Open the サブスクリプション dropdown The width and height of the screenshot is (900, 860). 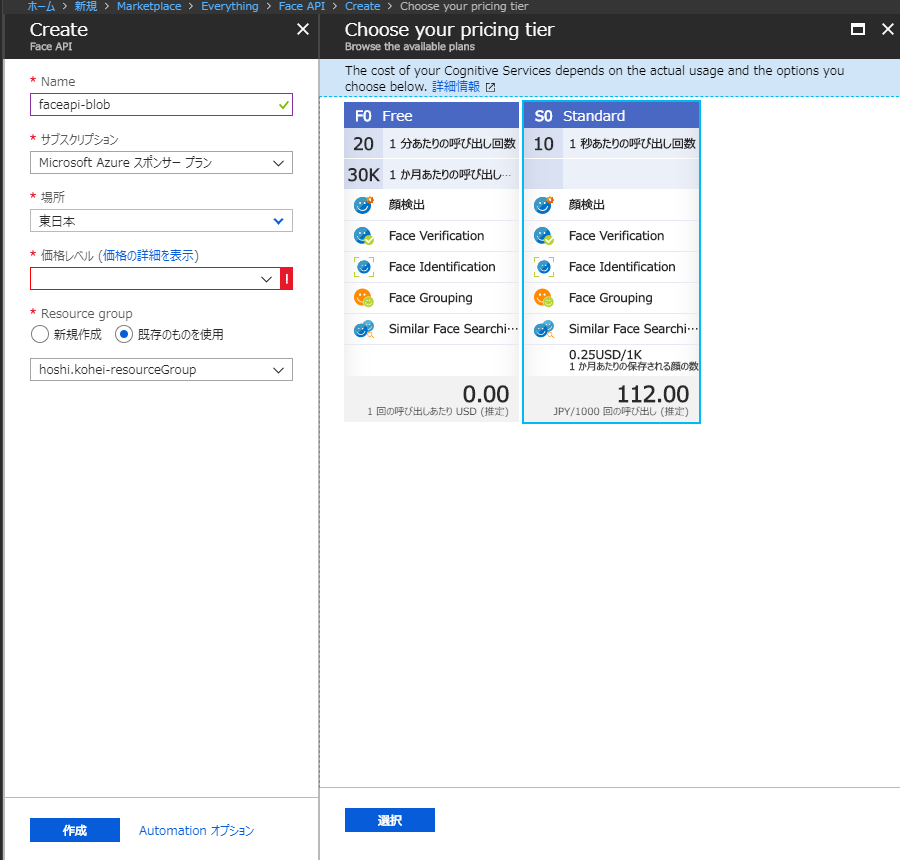click(161, 163)
